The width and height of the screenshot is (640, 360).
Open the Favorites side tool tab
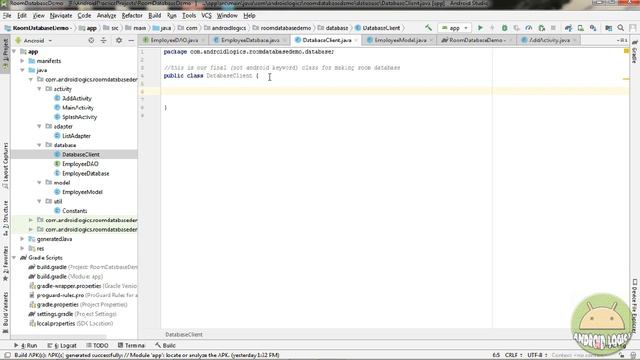pyautogui.click(x=5, y=264)
